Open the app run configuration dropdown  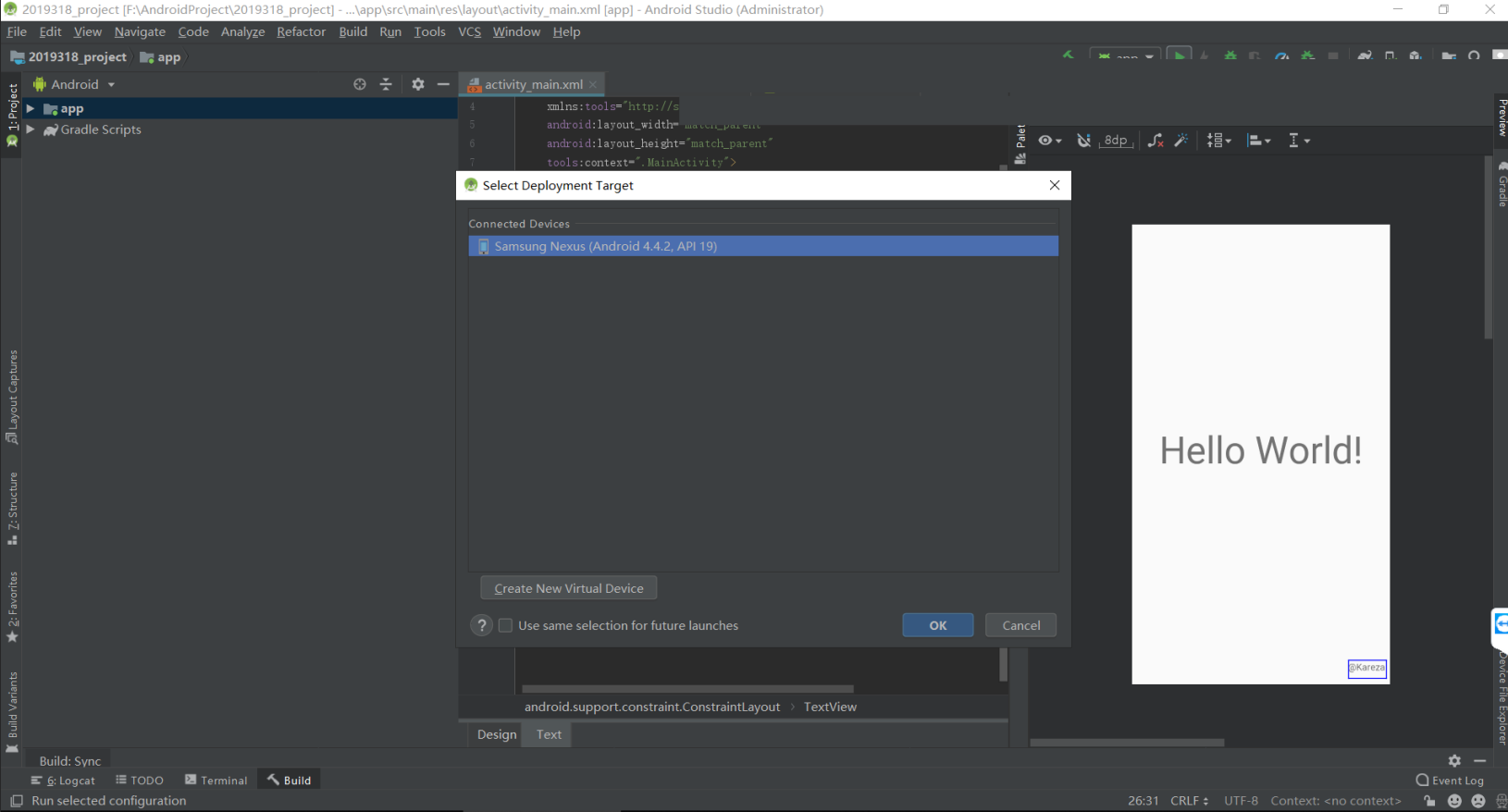(1125, 55)
